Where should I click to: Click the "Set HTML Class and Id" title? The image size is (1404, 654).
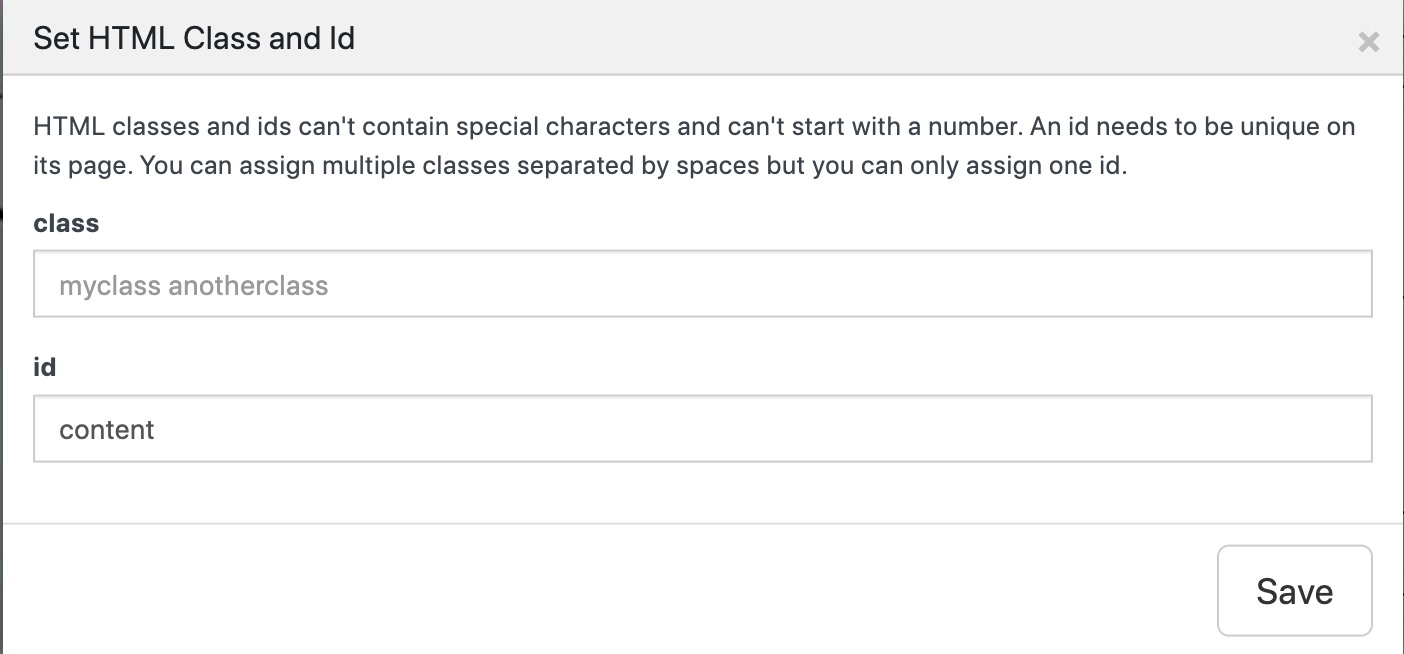click(x=194, y=39)
